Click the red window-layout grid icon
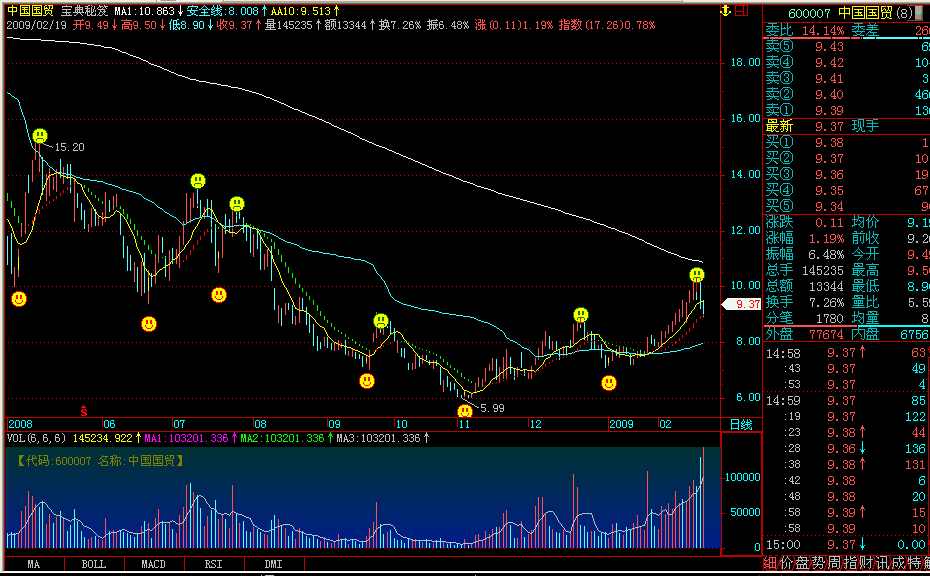Image resolution: width=930 pixels, height=576 pixels. (x=741, y=11)
